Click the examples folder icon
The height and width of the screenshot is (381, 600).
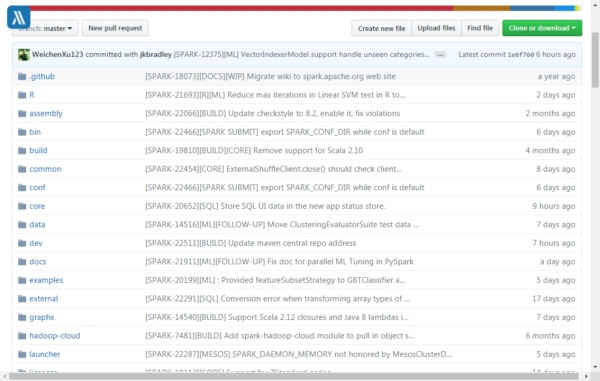[22, 280]
